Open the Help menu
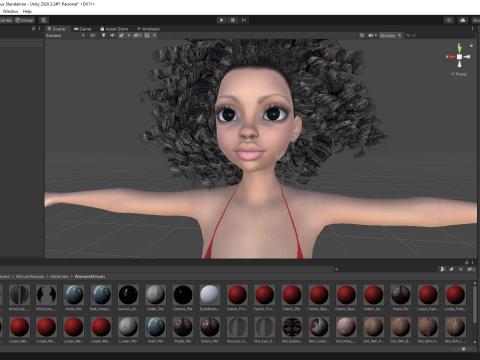Image resolution: width=480 pixels, height=360 pixels. 27,11
